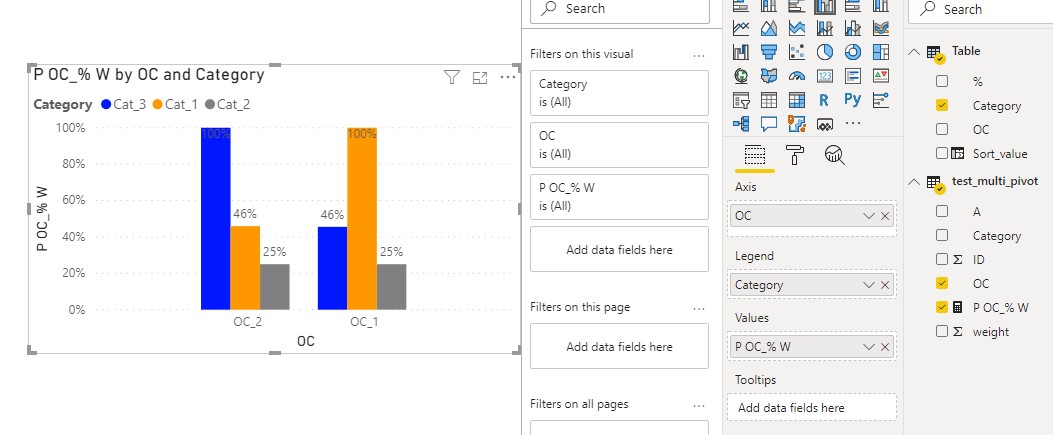Select the ribbon chart visualization

click(x=881, y=28)
